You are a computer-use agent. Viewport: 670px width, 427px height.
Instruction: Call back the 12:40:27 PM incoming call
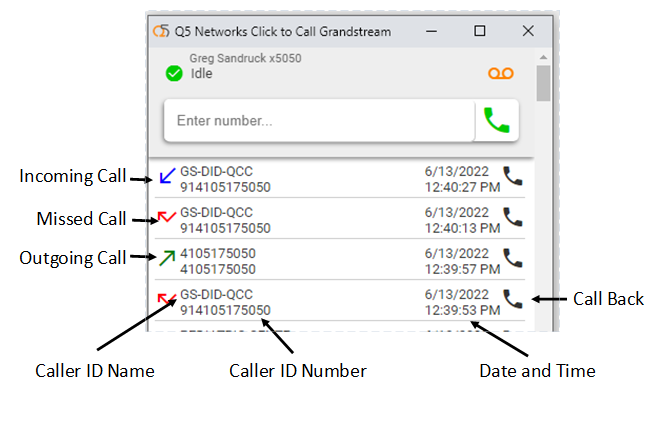pyautogui.click(x=513, y=177)
